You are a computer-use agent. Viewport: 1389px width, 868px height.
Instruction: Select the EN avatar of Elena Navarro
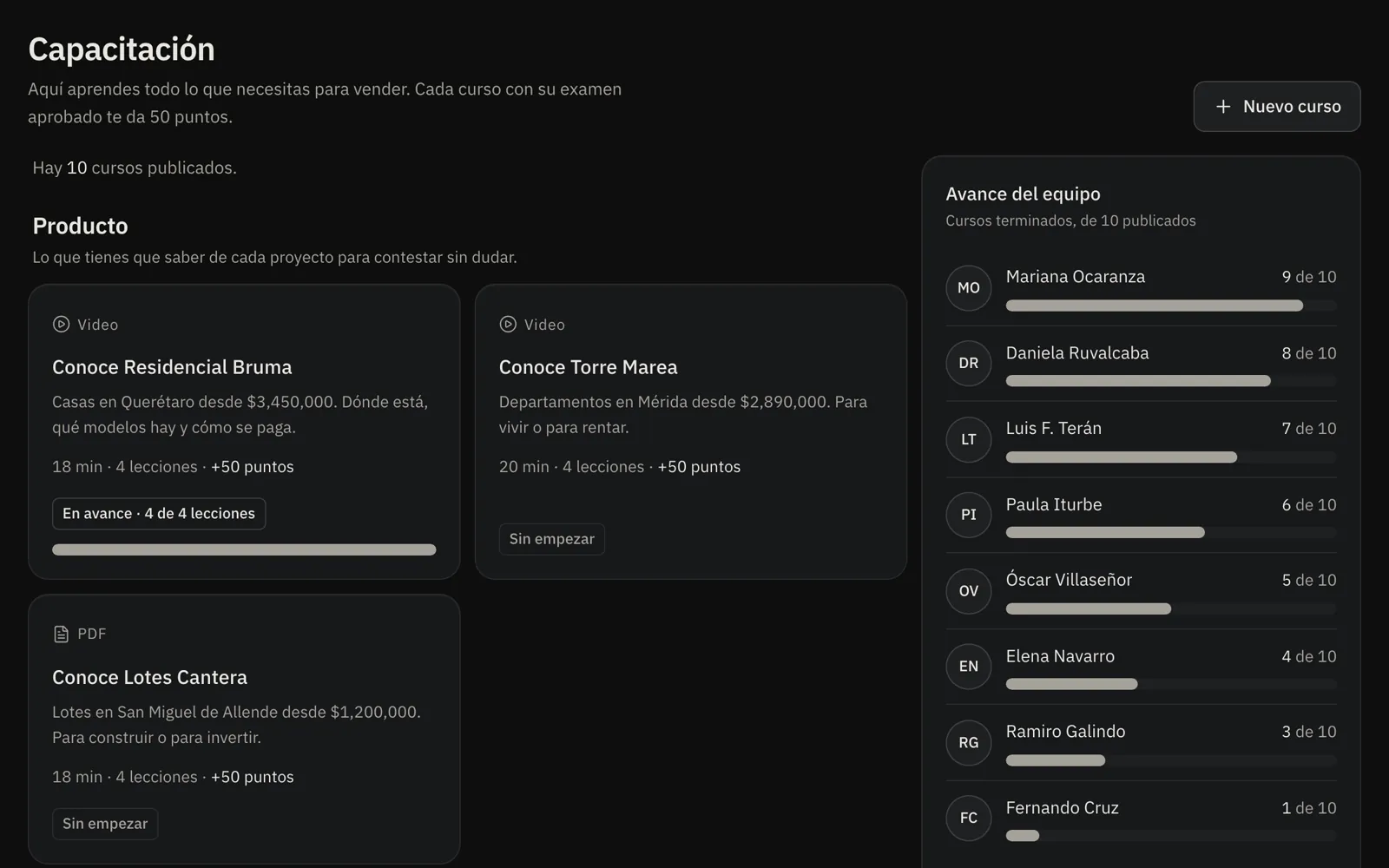tap(969, 667)
